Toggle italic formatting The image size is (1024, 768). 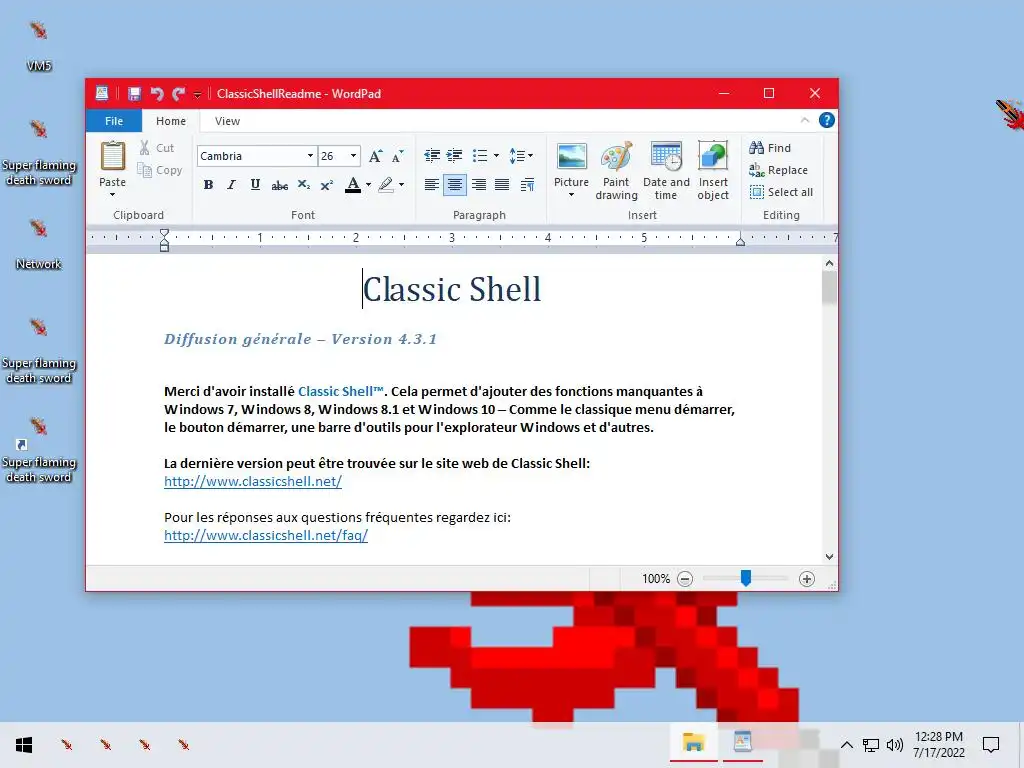click(231, 185)
